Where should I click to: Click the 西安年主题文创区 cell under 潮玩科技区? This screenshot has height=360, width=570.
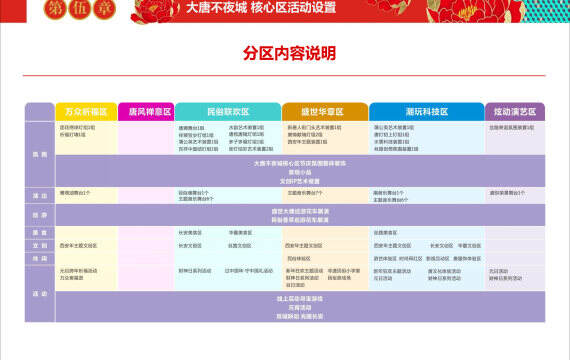coord(392,246)
